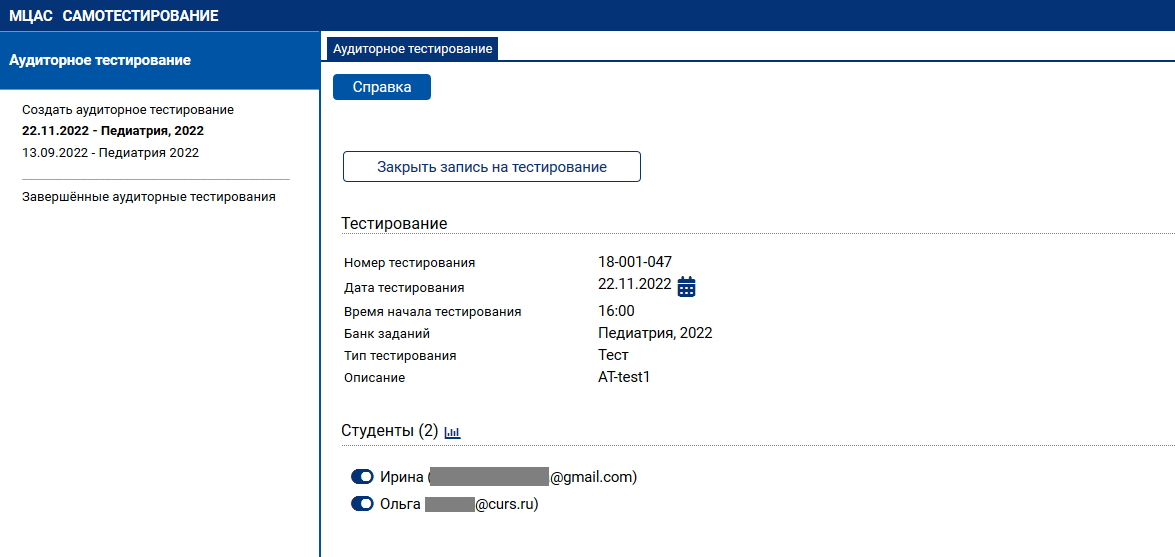Click the description value AT-test1
This screenshot has width=1175, height=557.
[x=624, y=377]
